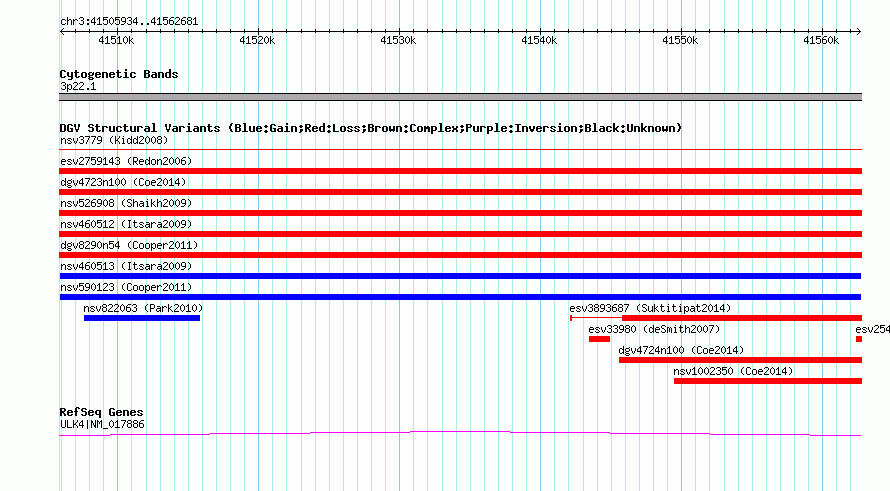Select the nsv460513 (Itsara2009) blue bar
The height and width of the screenshot is (491, 890).
460,276
